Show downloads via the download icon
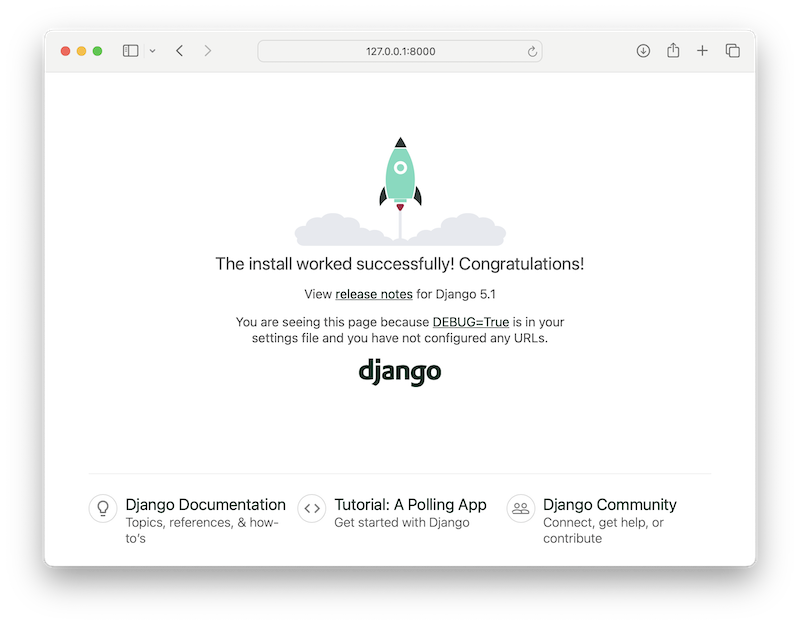 (x=643, y=51)
